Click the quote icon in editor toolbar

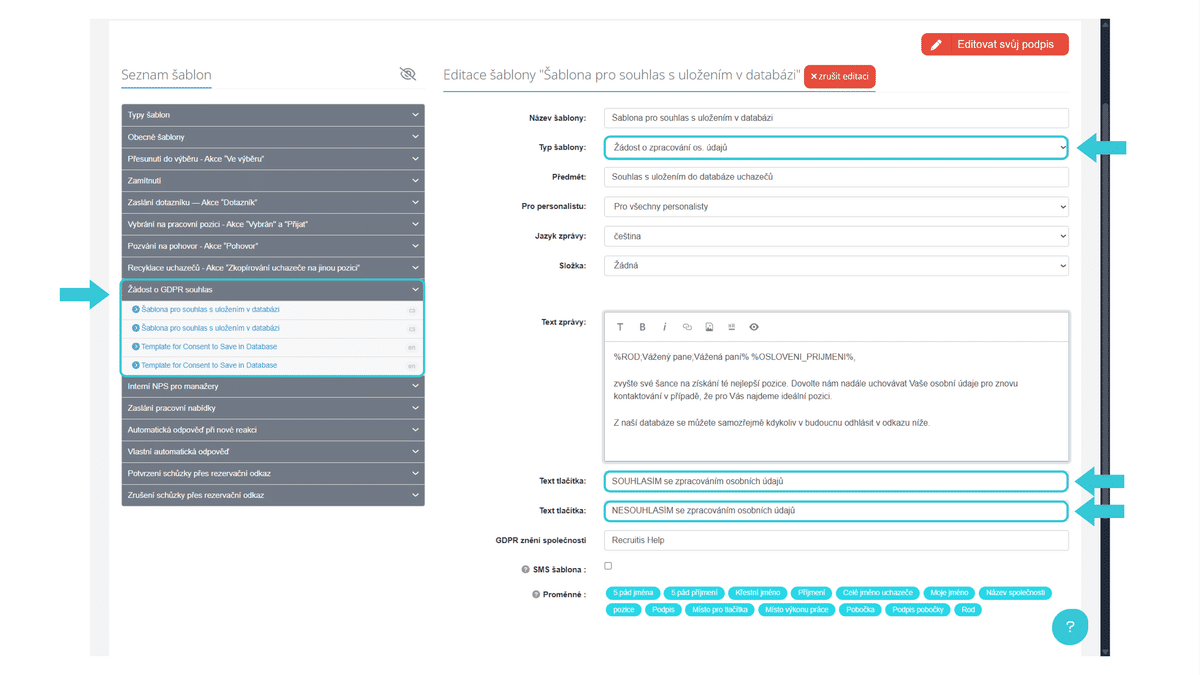[x=731, y=327]
